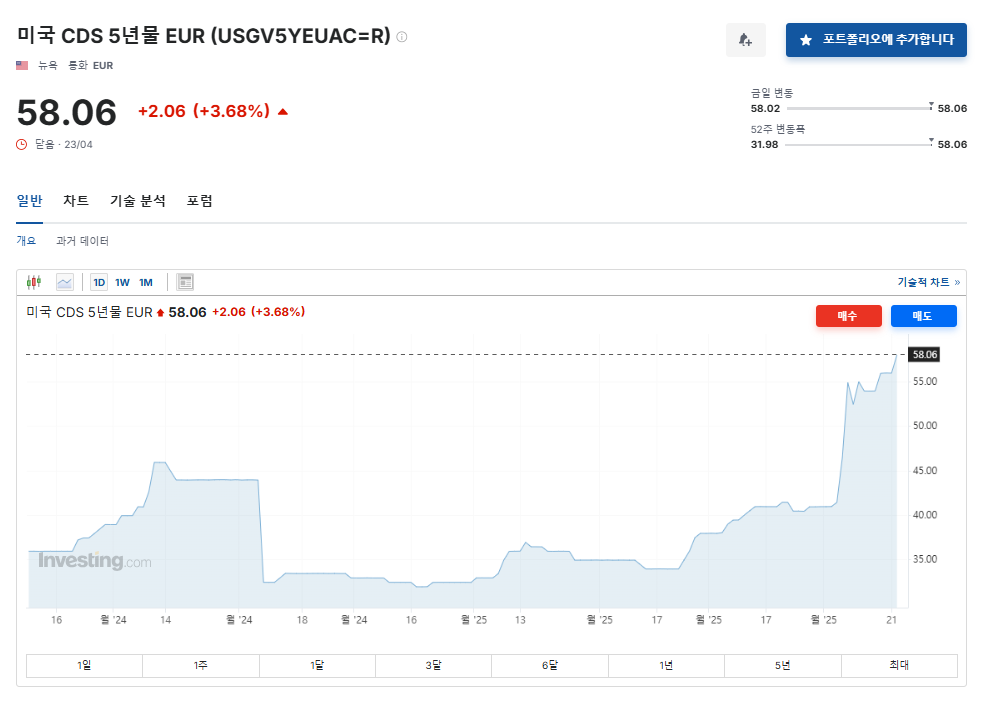
Task: Click the star icon on the portfolio button
Action: pyautogui.click(x=806, y=40)
